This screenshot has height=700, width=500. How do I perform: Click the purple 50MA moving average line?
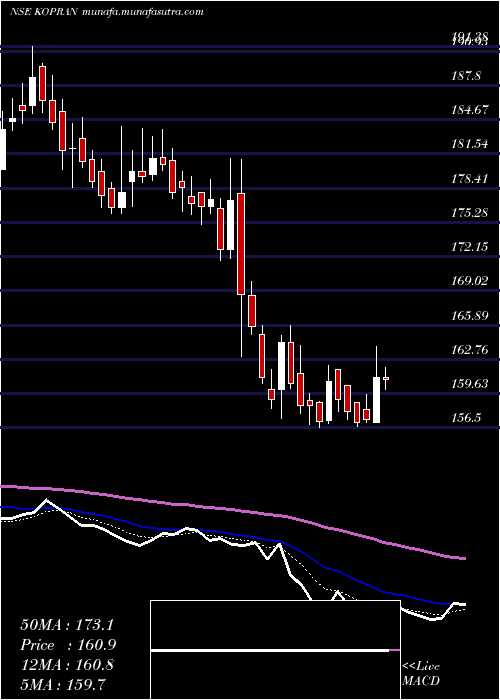(x=232, y=509)
